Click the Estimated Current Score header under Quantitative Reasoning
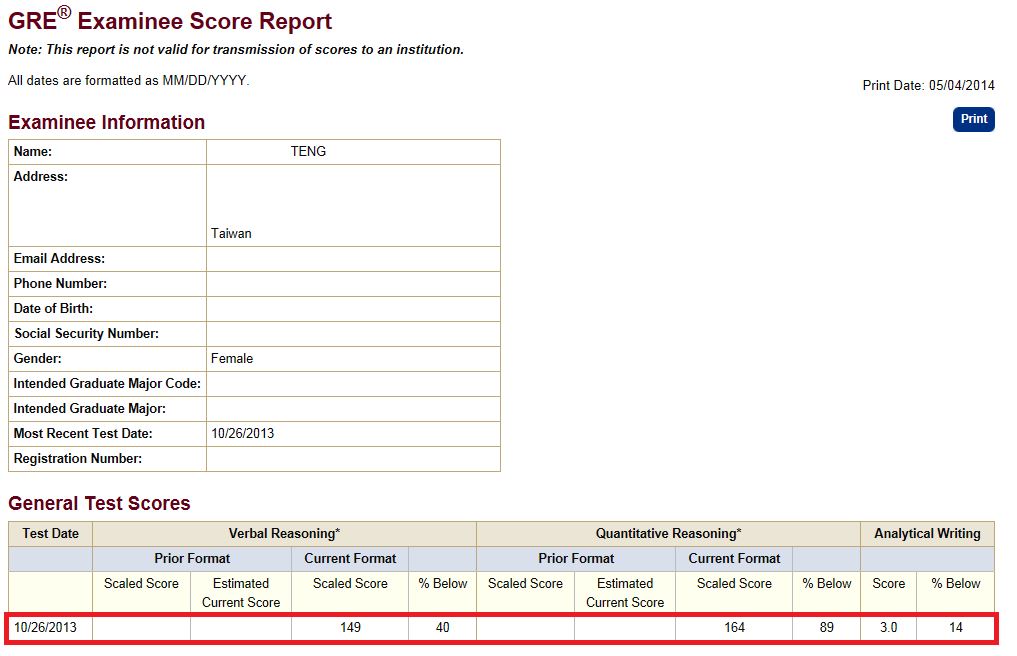 (x=625, y=592)
